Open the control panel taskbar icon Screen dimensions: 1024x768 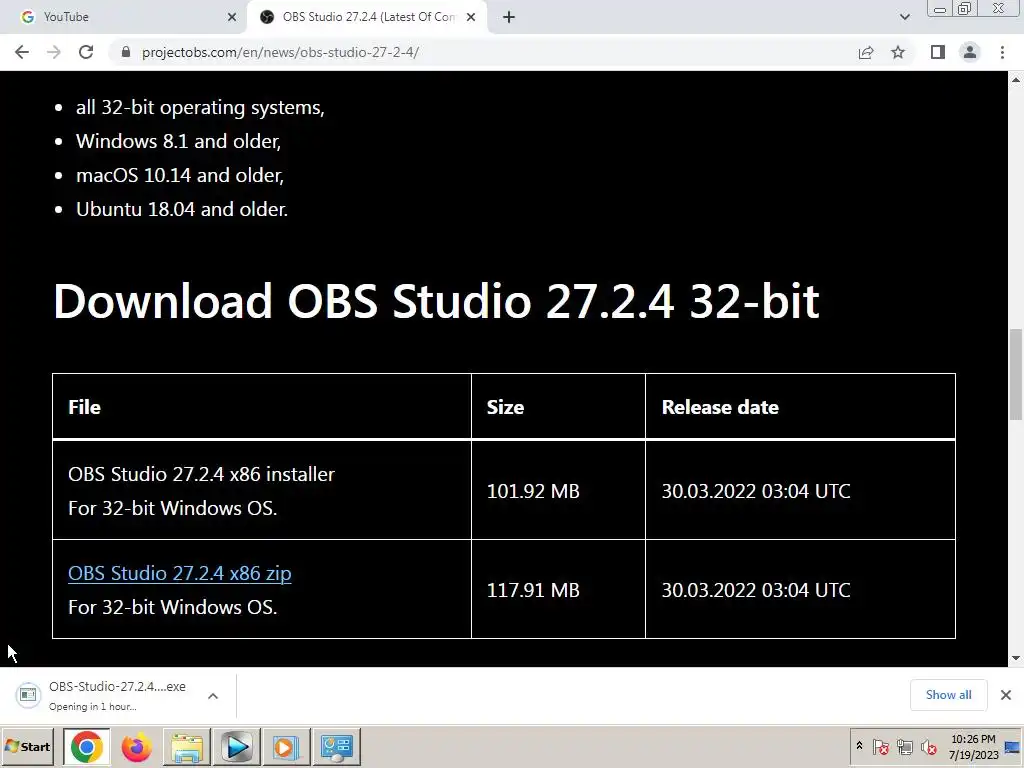(336, 746)
